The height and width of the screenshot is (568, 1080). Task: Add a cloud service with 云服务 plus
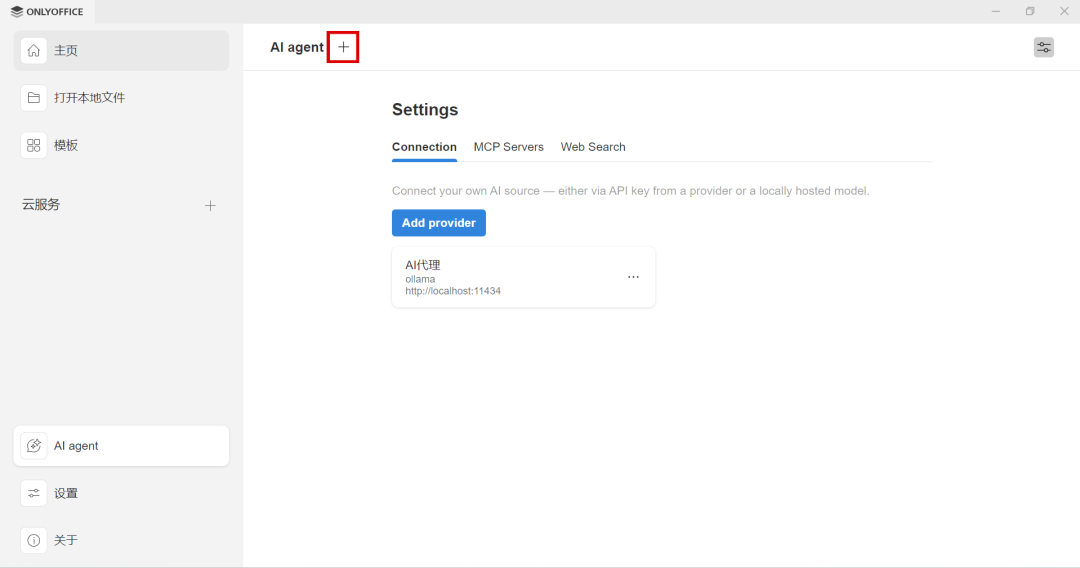click(x=210, y=205)
